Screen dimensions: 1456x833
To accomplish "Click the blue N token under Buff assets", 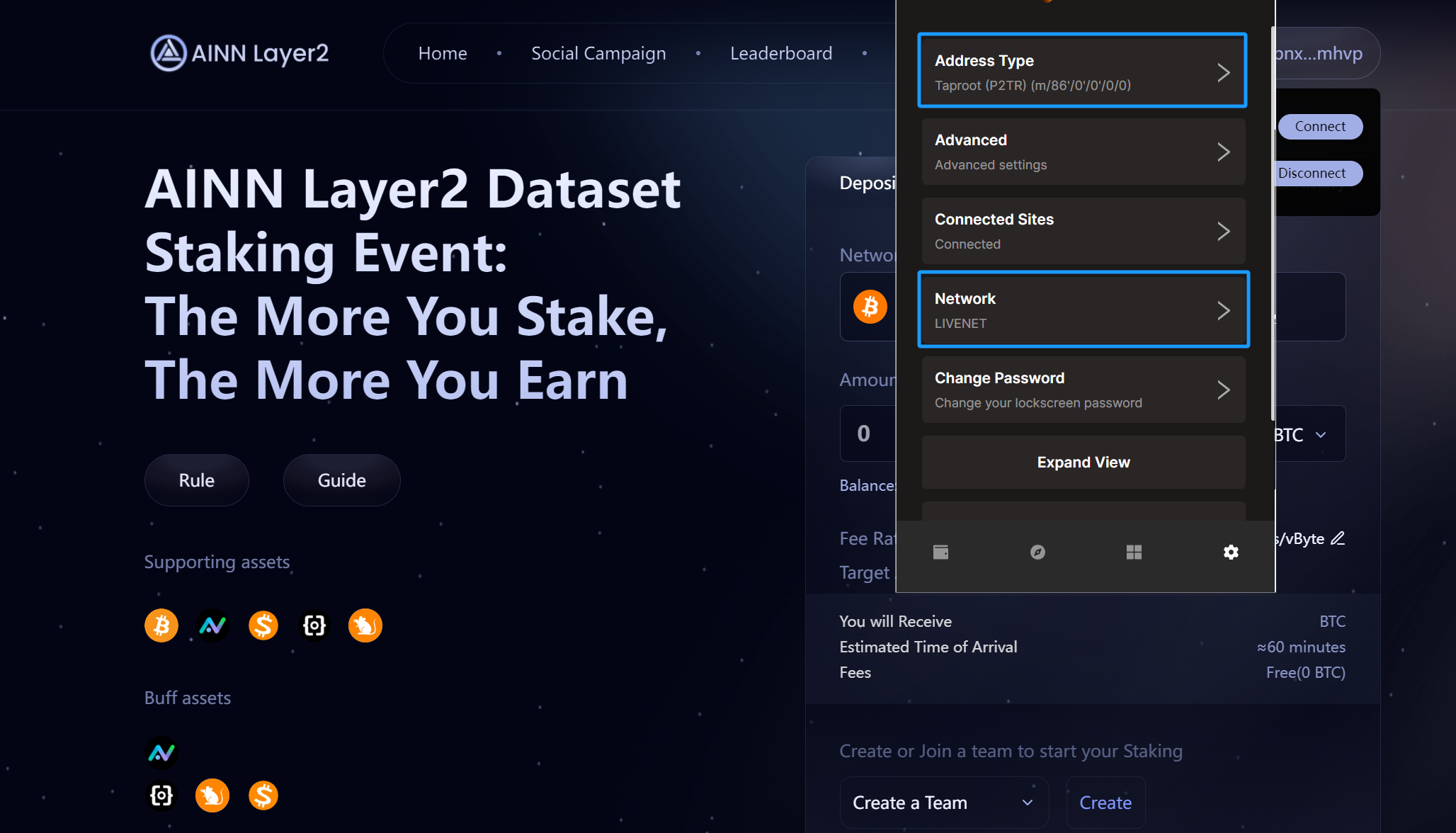I will pyautogui.click(x=161, y=752).
